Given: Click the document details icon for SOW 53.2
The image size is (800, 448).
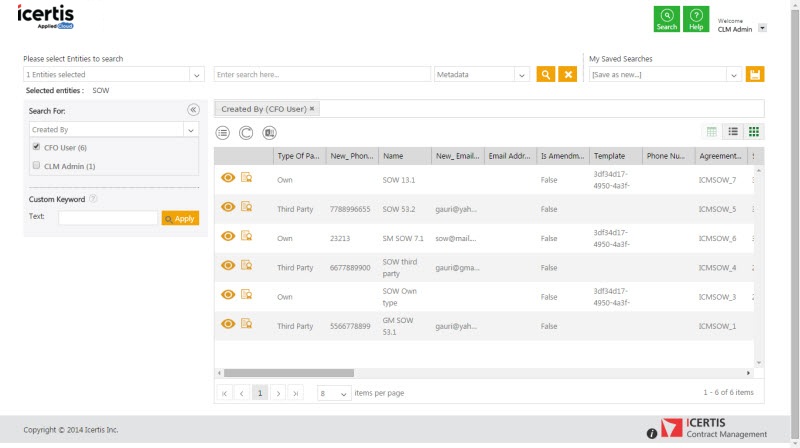Looking at the screenshot, I should [246, 207].
